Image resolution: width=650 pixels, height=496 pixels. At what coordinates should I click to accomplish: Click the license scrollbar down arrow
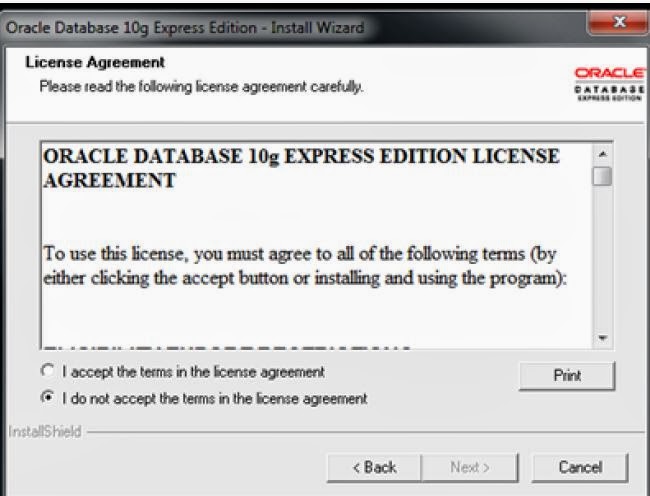(602, 338)
